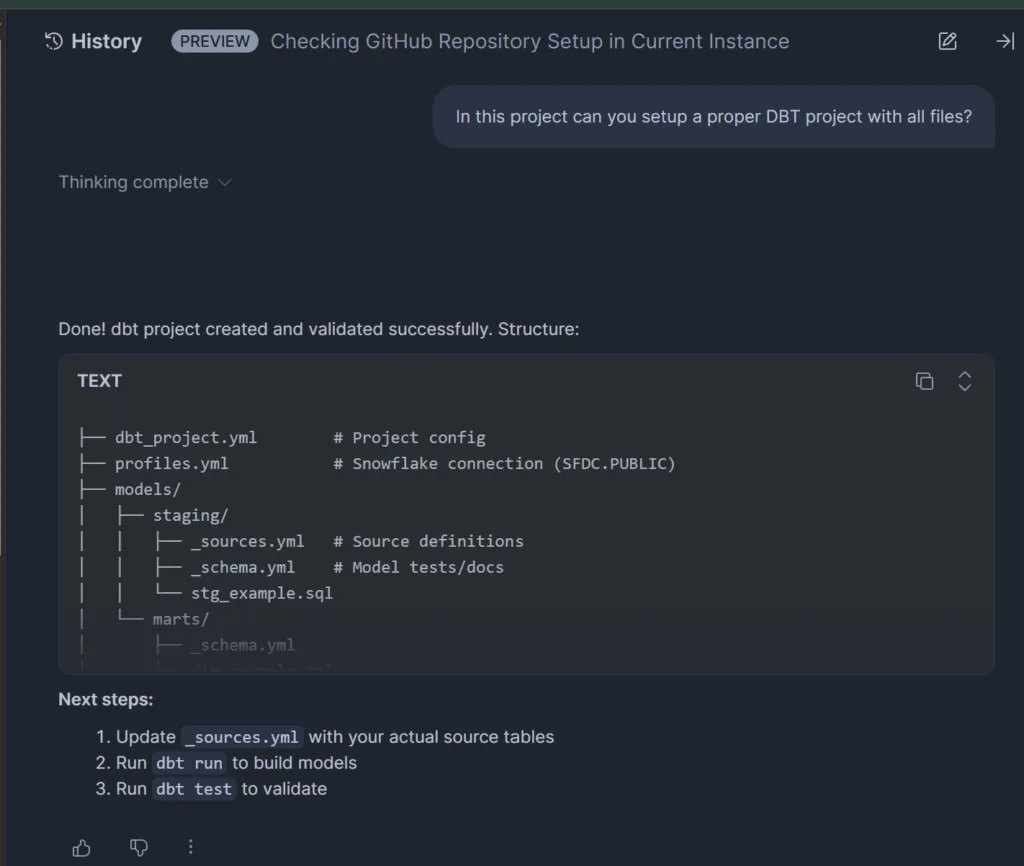Click the History label

pyautogui.click(x=106, y=41)
